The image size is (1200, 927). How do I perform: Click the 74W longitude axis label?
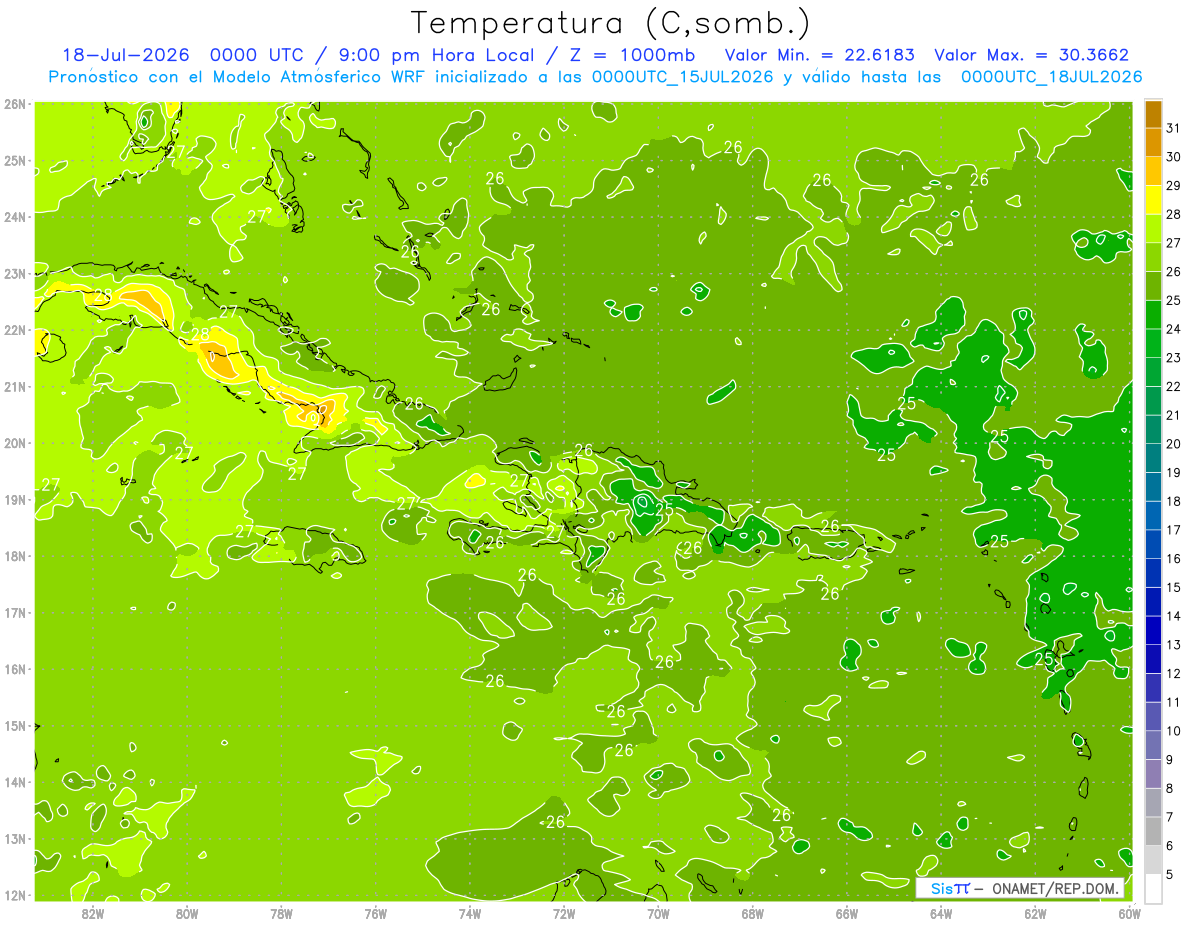(469, 913)
